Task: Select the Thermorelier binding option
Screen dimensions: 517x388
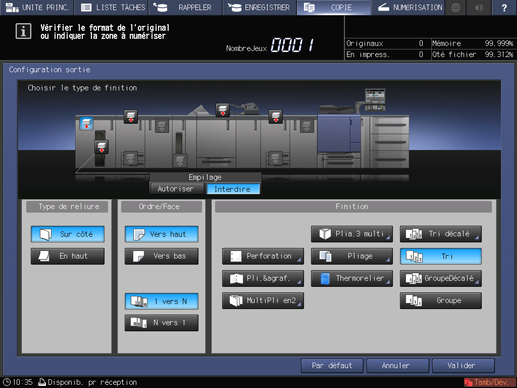Action: [x=352, y=279]
